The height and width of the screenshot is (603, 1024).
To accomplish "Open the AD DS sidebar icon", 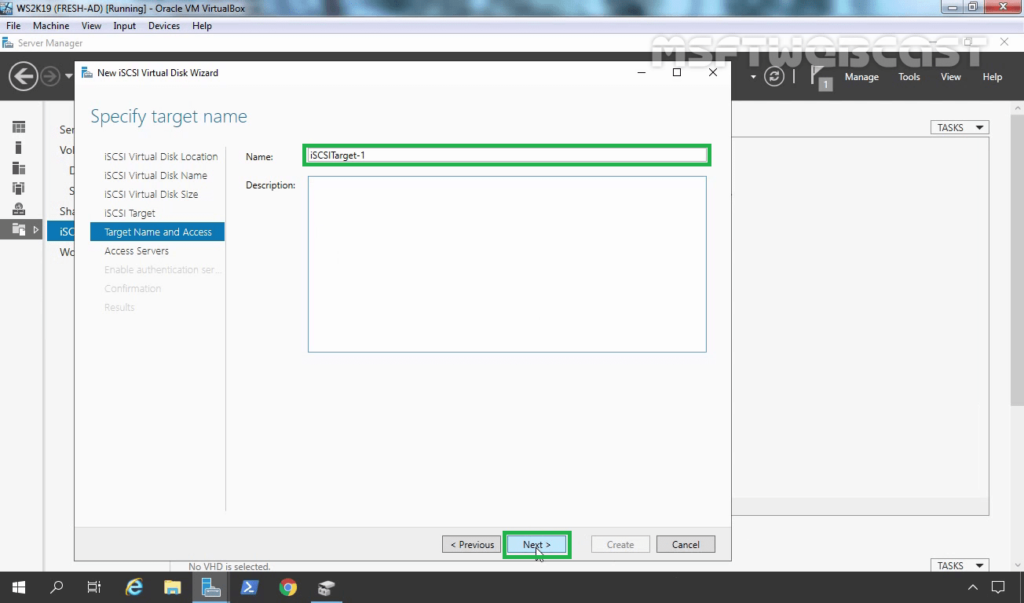I will pyautogui.click(x=19, y=188).
